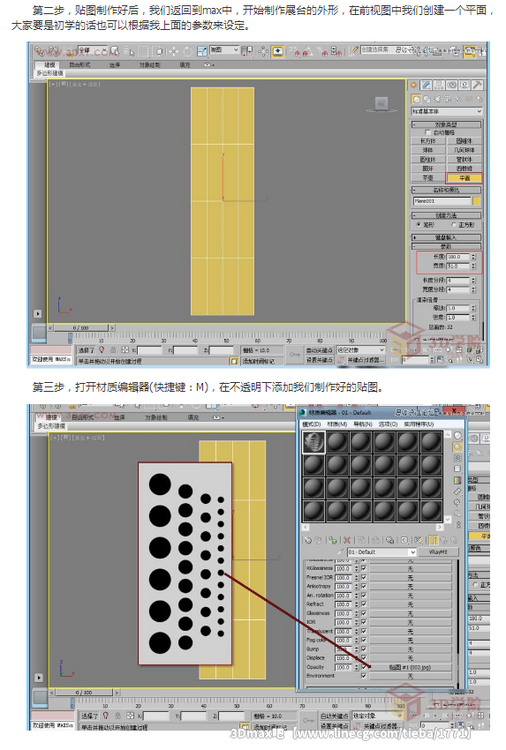Click the Video Color Check icon

point(458,480)
